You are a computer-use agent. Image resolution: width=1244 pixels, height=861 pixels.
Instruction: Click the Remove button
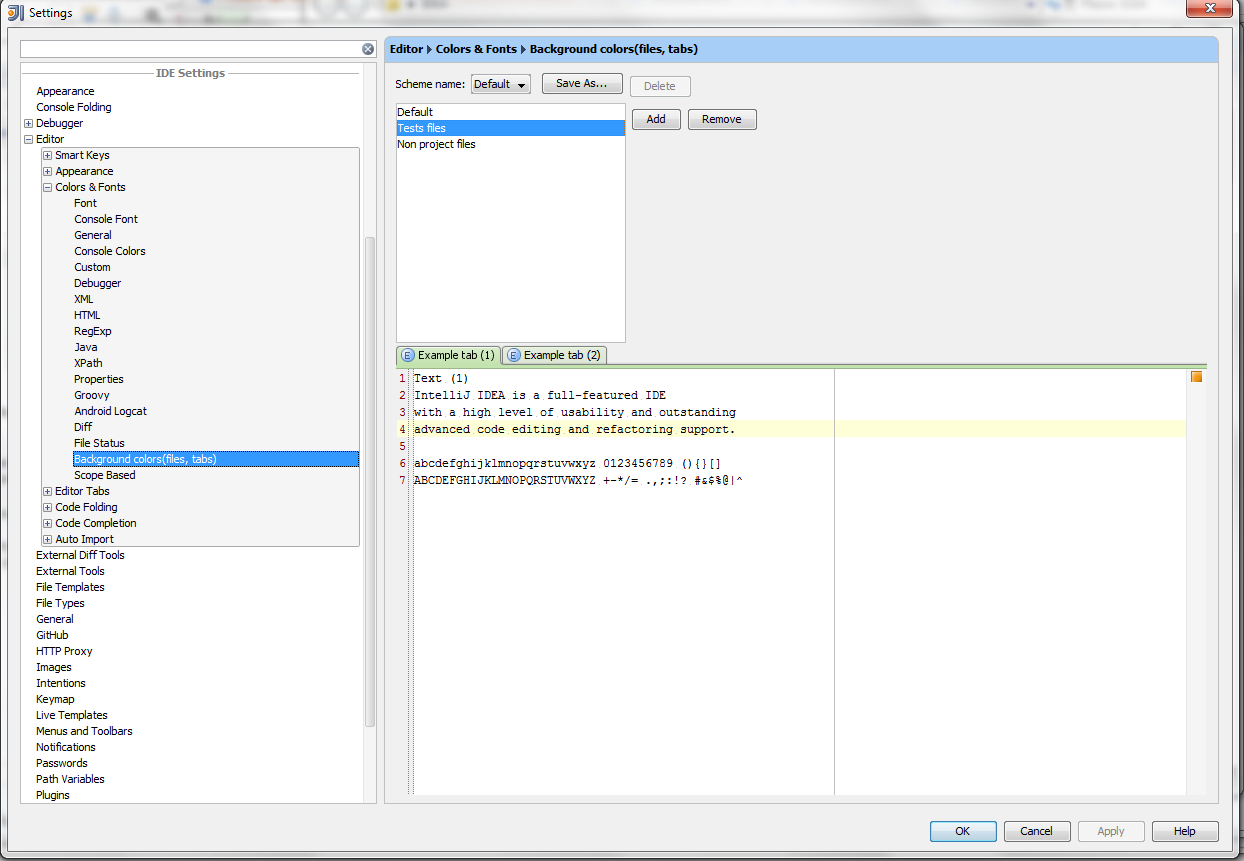point(722,119)
